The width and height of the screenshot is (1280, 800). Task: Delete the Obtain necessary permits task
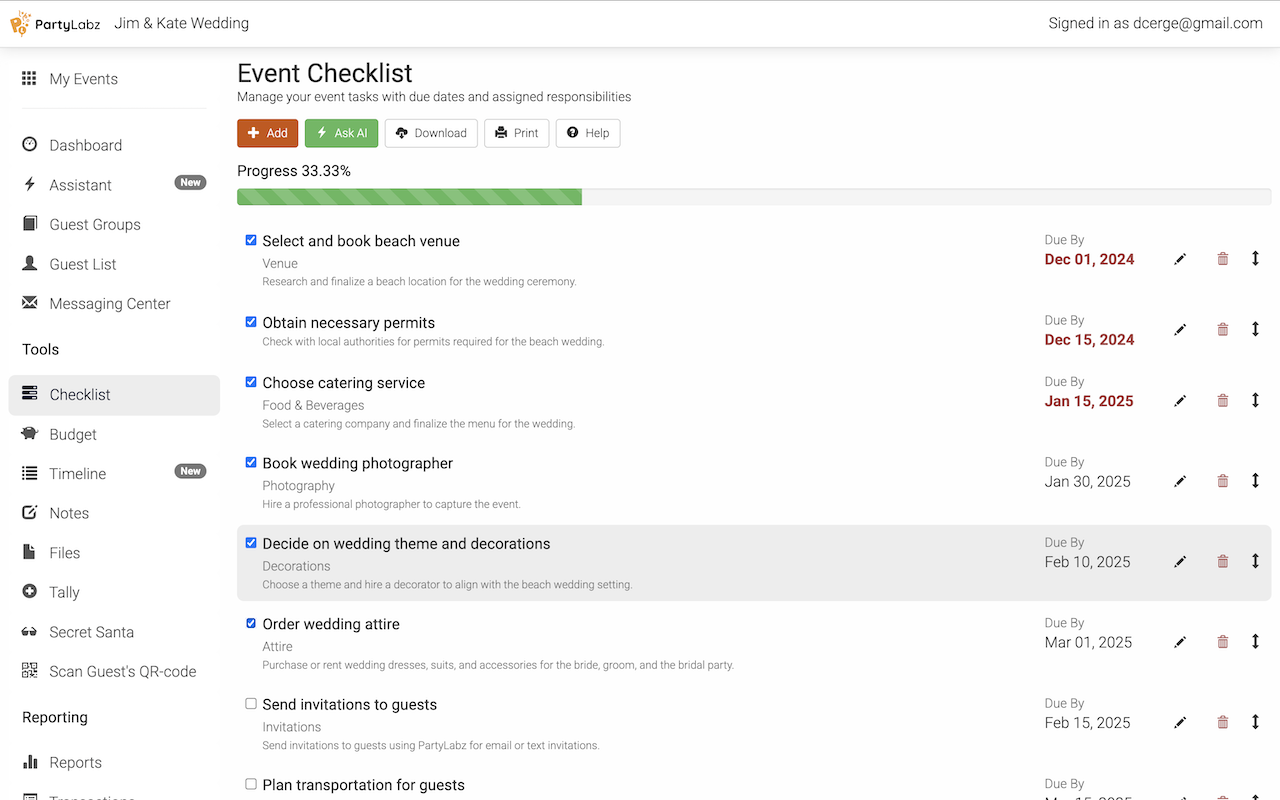(1222, 329)
